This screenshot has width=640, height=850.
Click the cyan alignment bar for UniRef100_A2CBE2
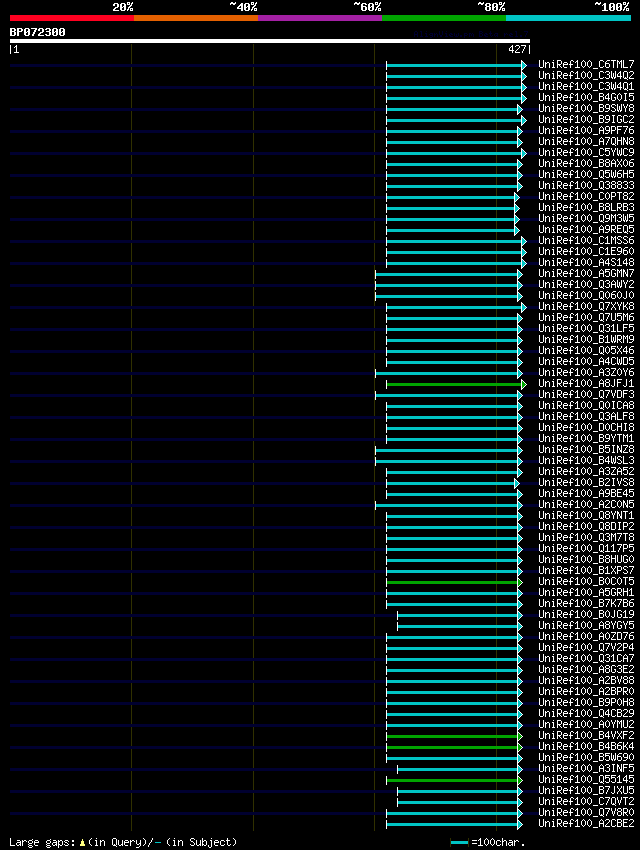[454, 825]
